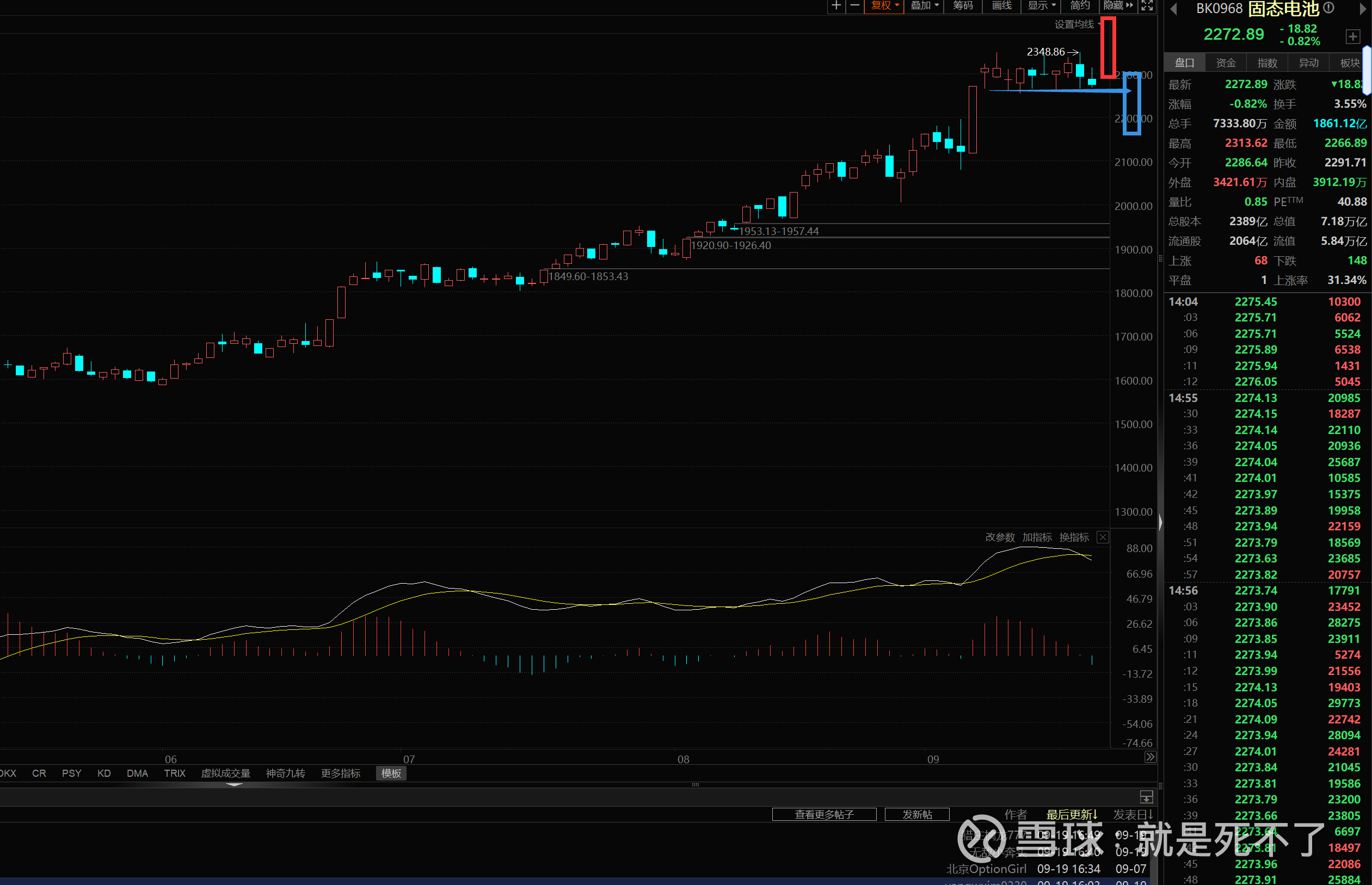Image resolution: width=1372 pixels, height=885 pixels.
Task: Click the zoom in plus icon
Action: coord(836,6)
